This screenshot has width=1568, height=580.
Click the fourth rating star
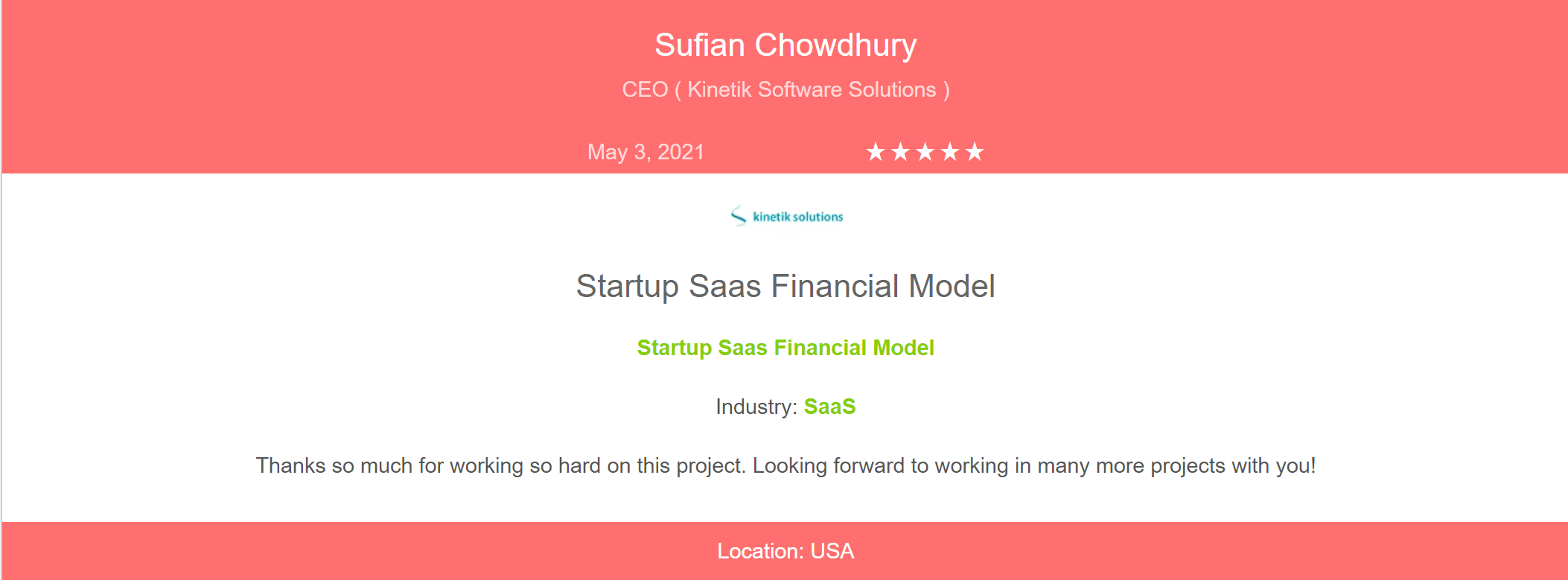tap(949, 152)
